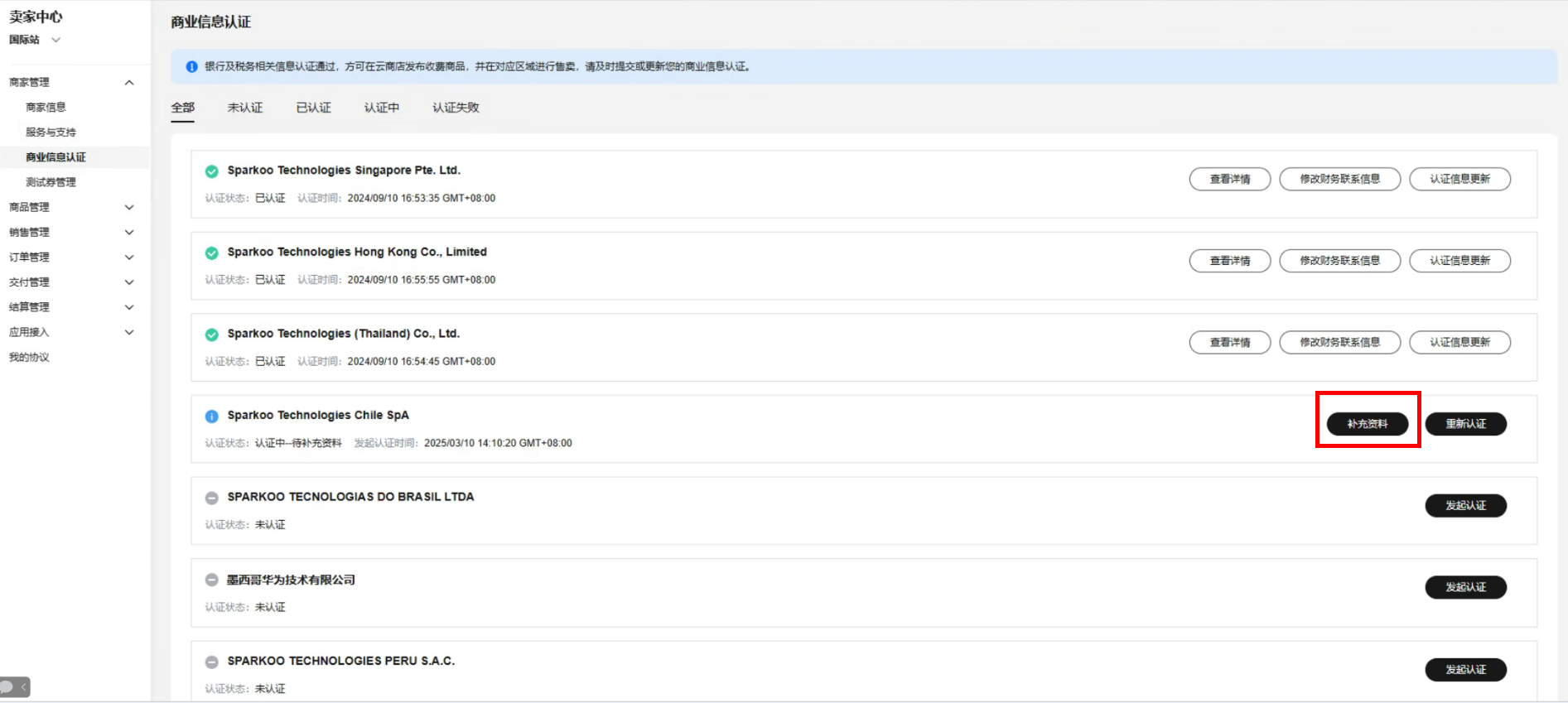Click 重新认证 for Sparkoo Chile SpA
The image size is (1568, 703).
coord(1466,424)
